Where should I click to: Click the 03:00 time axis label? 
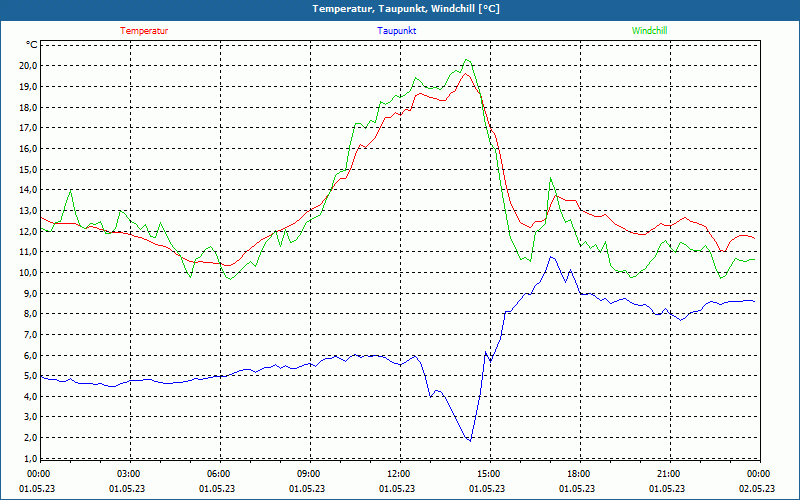click(x=129, y=474)
